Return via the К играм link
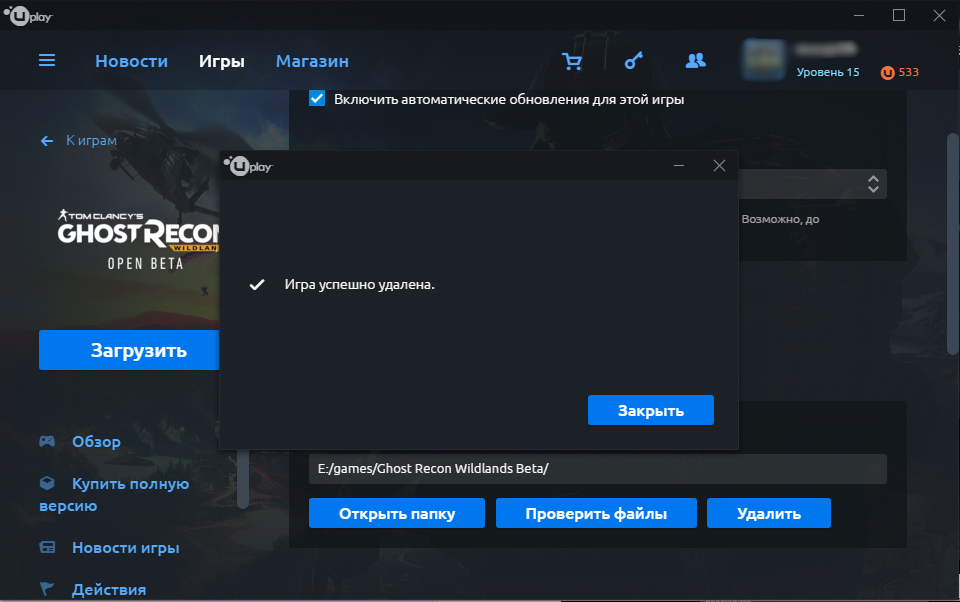 [91, 141]
